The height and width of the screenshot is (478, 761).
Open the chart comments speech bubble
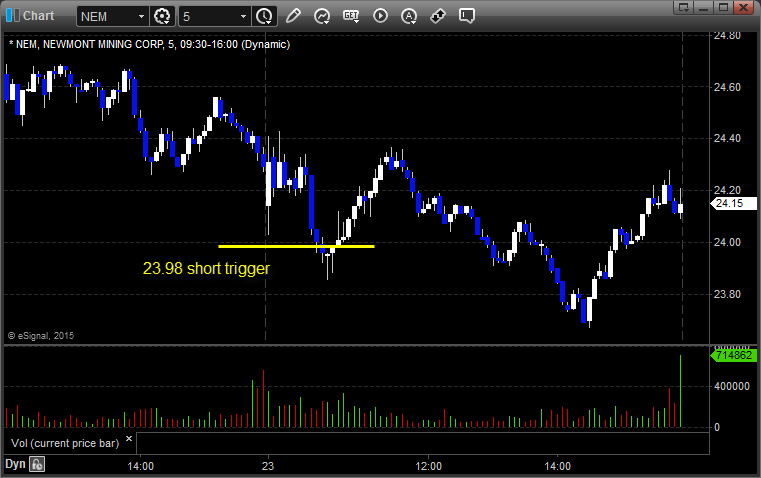pos(466,16)
